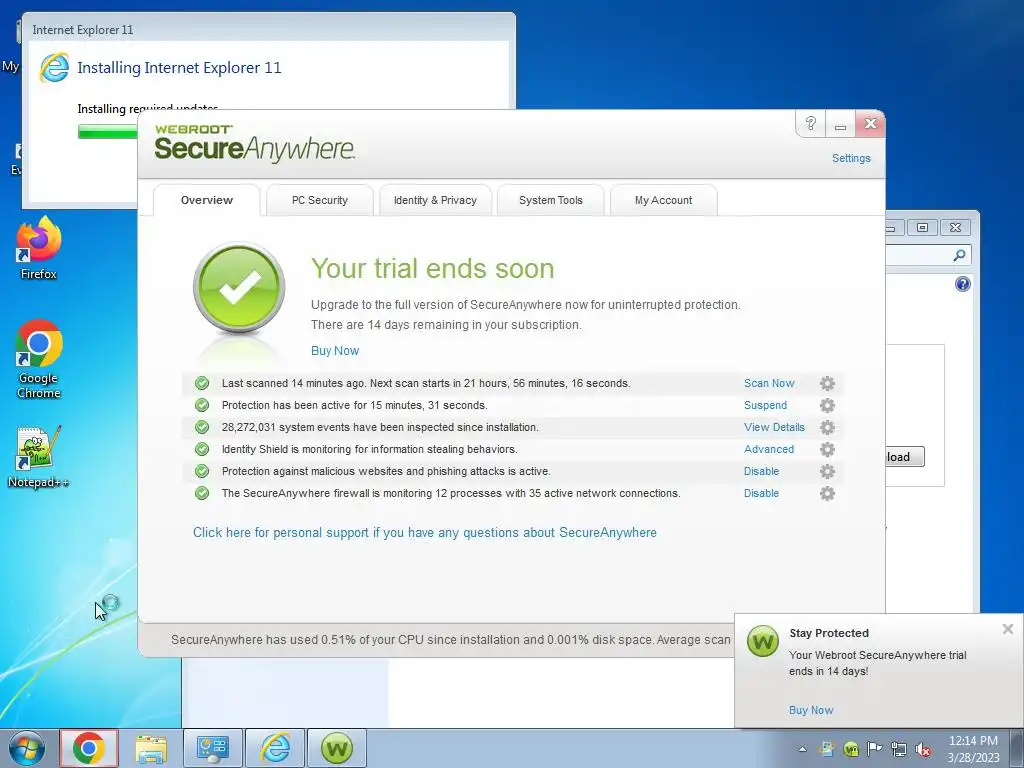Click the network tray icon
This screenshot has height=768, width=1024.
pos(899,750)
